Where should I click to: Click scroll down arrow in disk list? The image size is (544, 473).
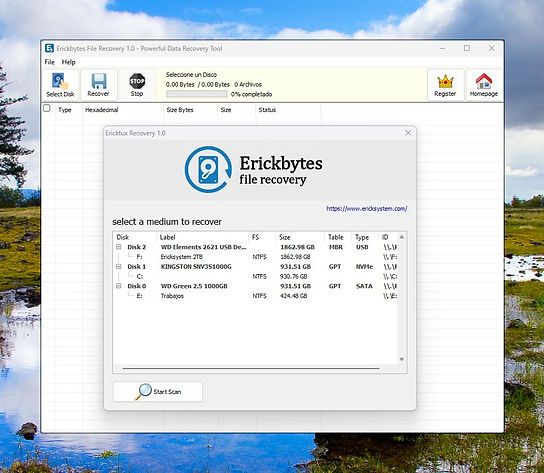coord(402,359)
